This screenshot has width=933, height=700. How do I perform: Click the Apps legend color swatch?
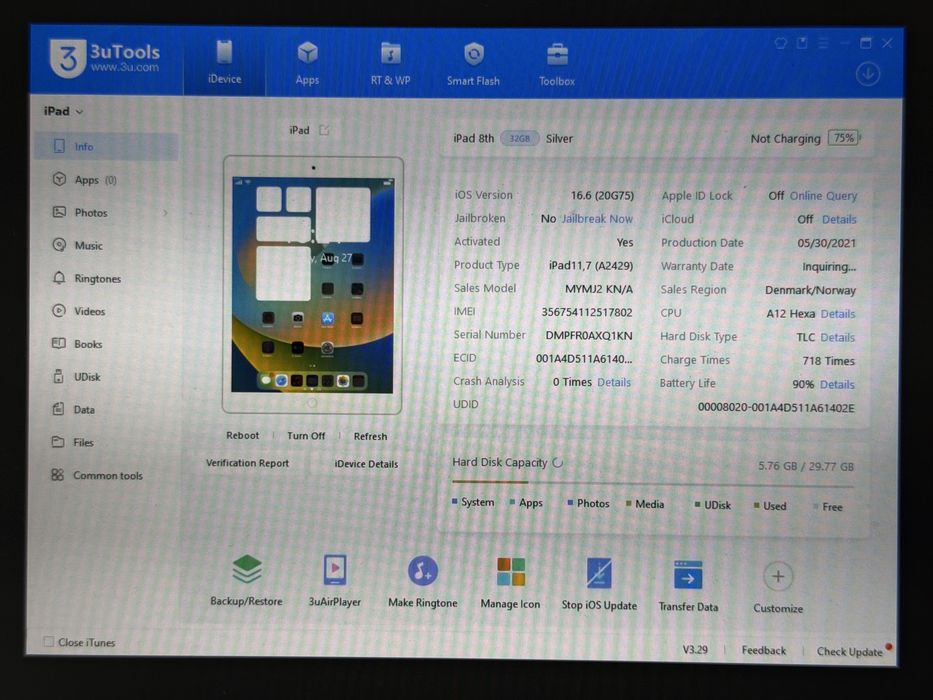coord(512,502)
